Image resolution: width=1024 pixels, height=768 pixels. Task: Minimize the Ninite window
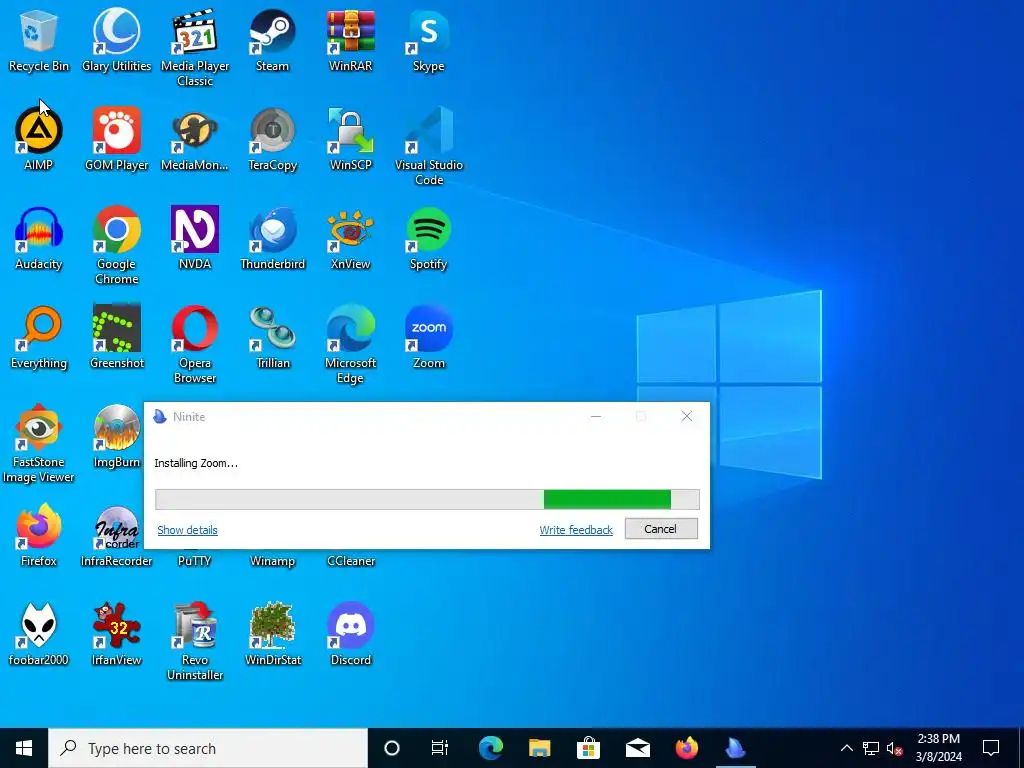[x=596, y=417]
